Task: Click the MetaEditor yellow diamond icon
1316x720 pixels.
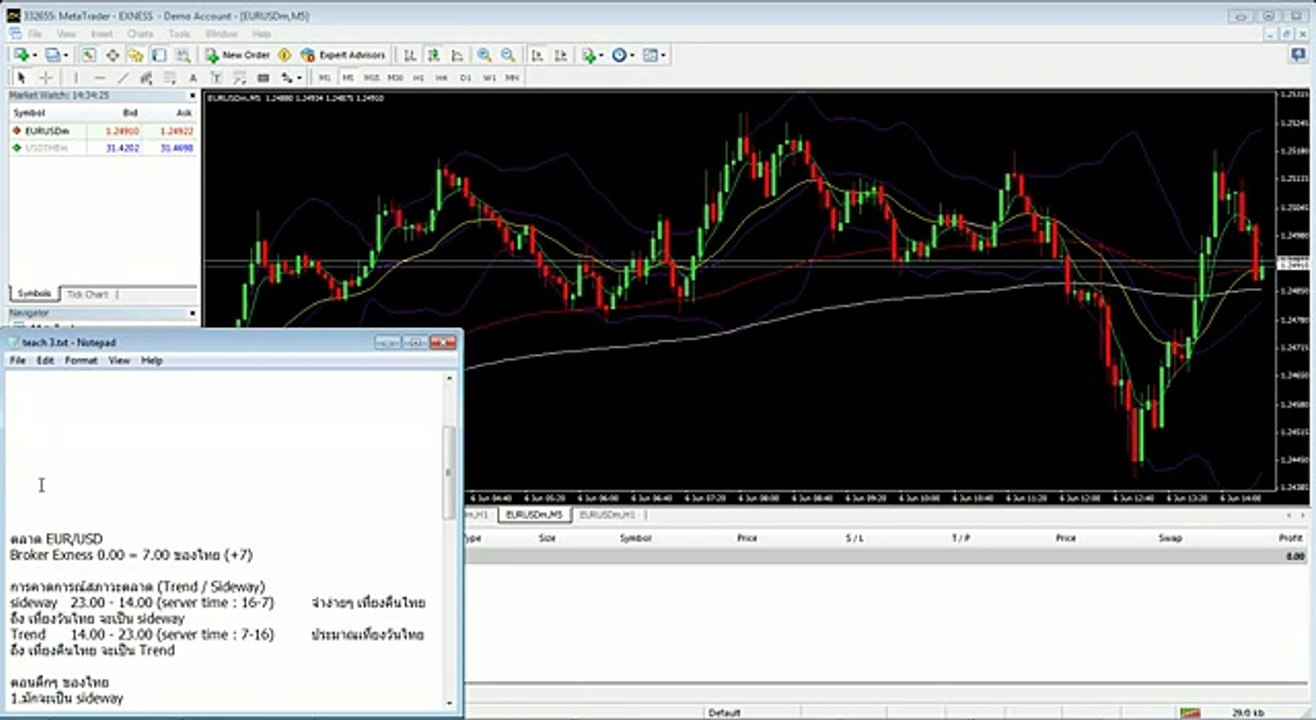Action: [x=285, y=55]
